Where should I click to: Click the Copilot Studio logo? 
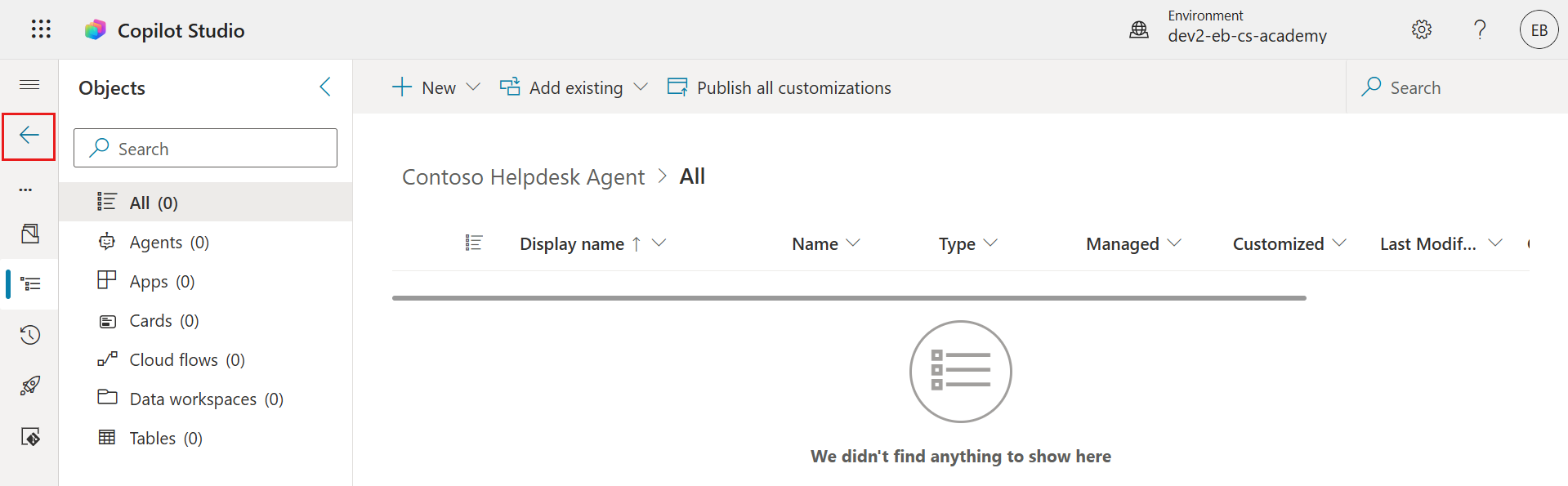click(96, 30)
